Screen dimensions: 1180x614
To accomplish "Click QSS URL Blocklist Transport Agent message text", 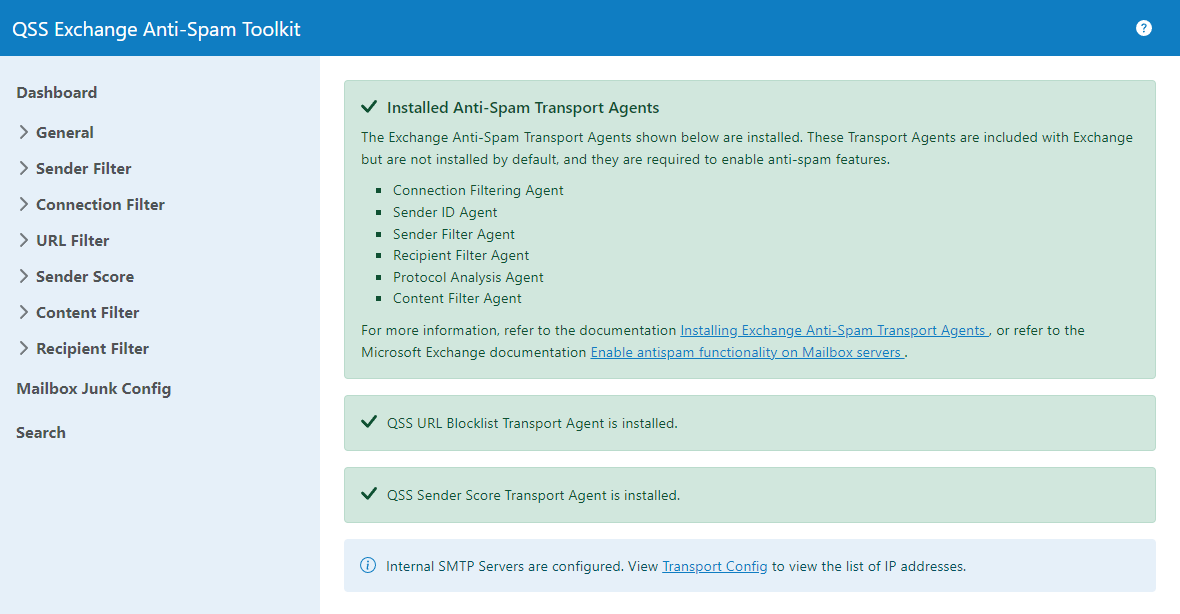I will 532,423.
